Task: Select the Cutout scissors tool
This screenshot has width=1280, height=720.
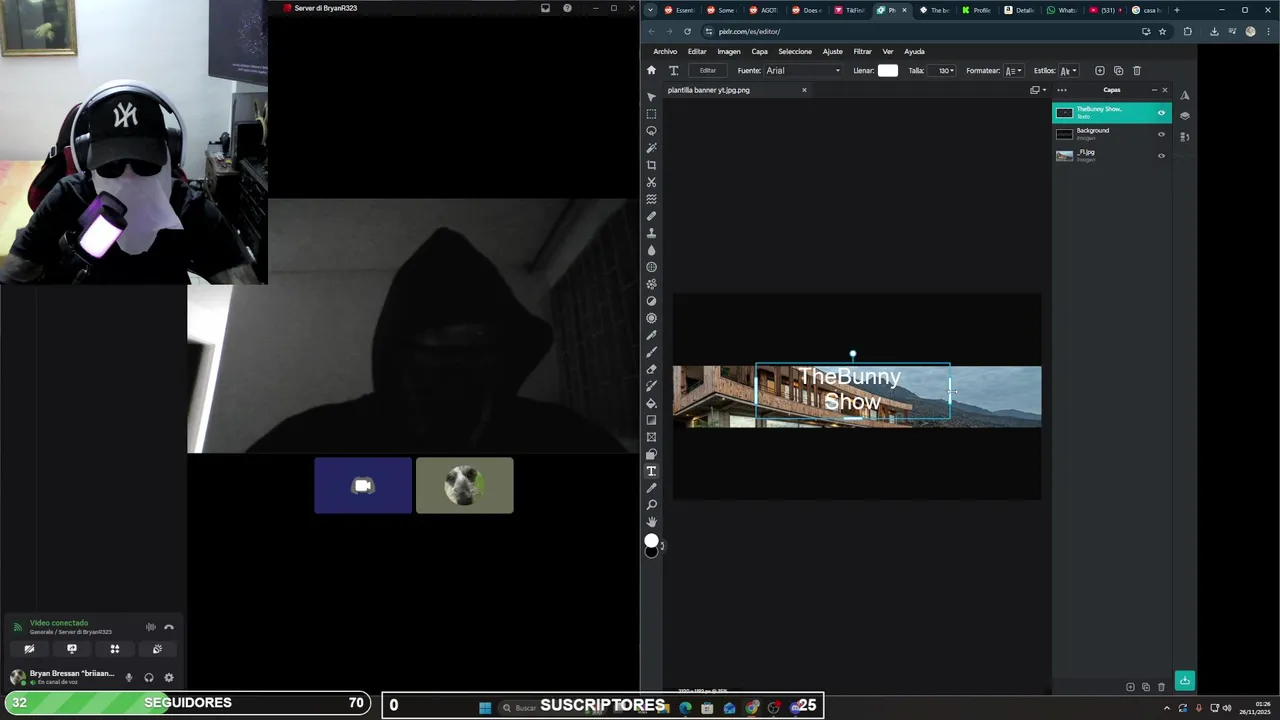Action: [x=651, y=182]
